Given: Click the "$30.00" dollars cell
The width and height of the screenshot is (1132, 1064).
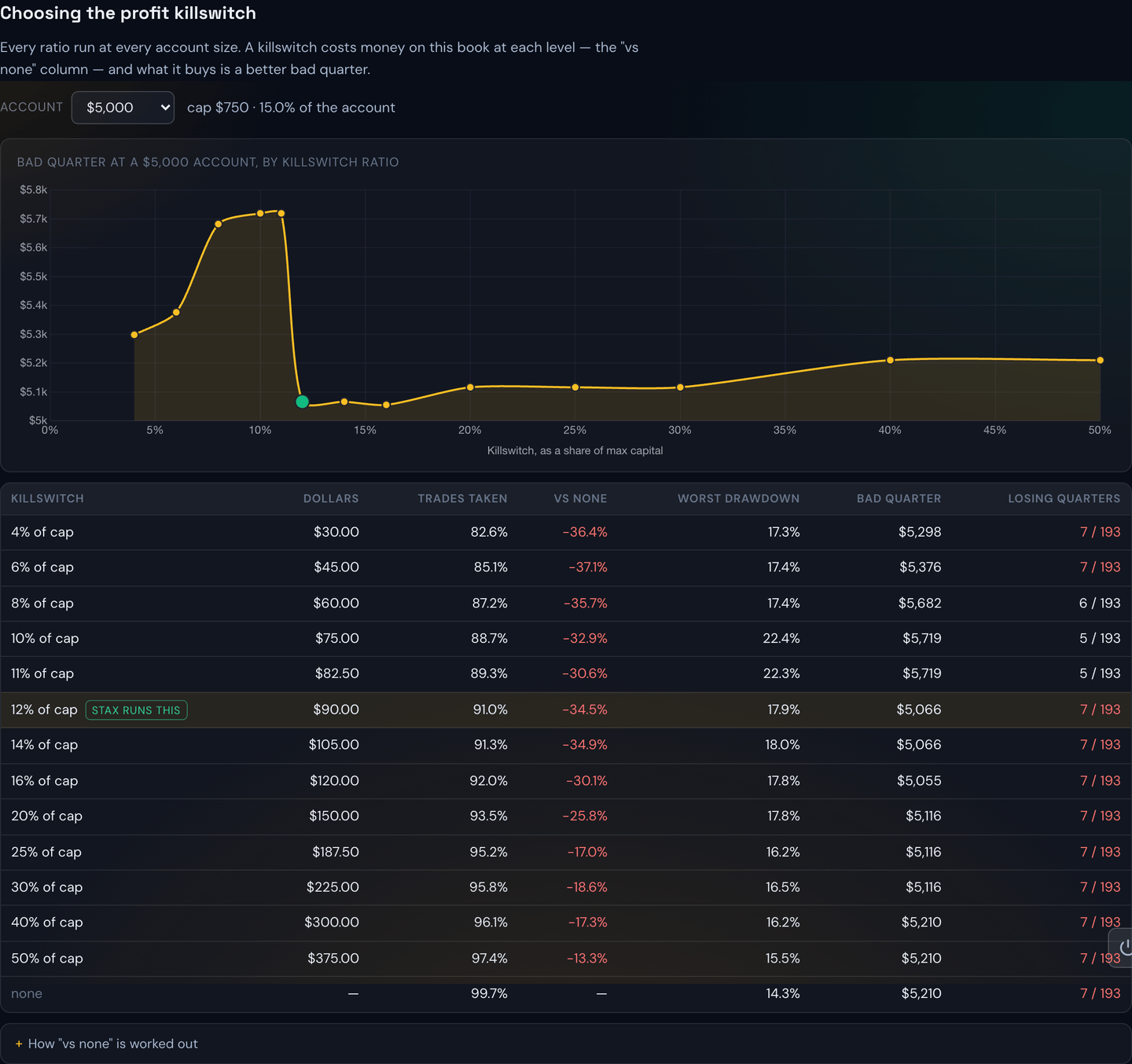Looking at the screenshot, I should pyautogui.click(x=336, y=532).
